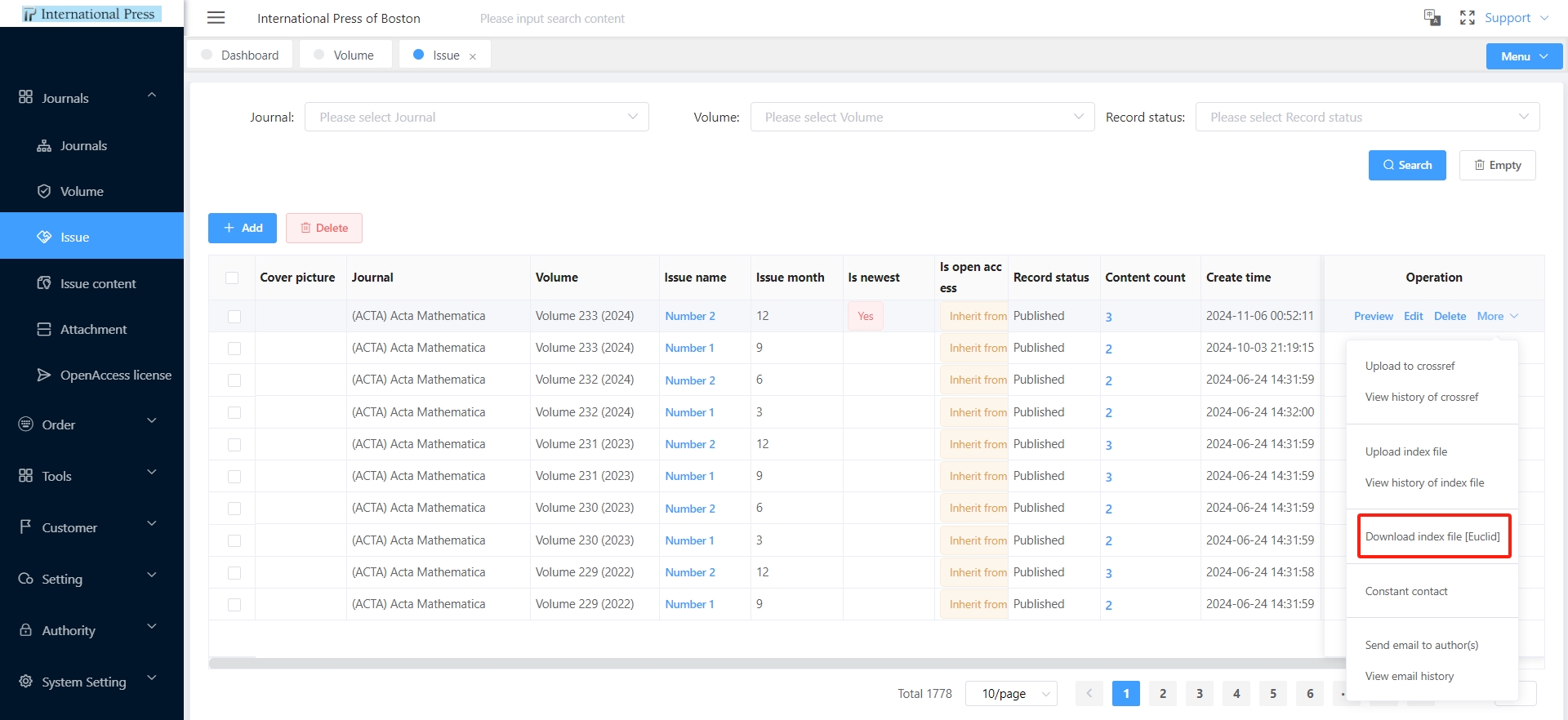Viewport: 1568px width, 720px height.
Task: Click the Journals group grid icon
Action: click(26, 98)
